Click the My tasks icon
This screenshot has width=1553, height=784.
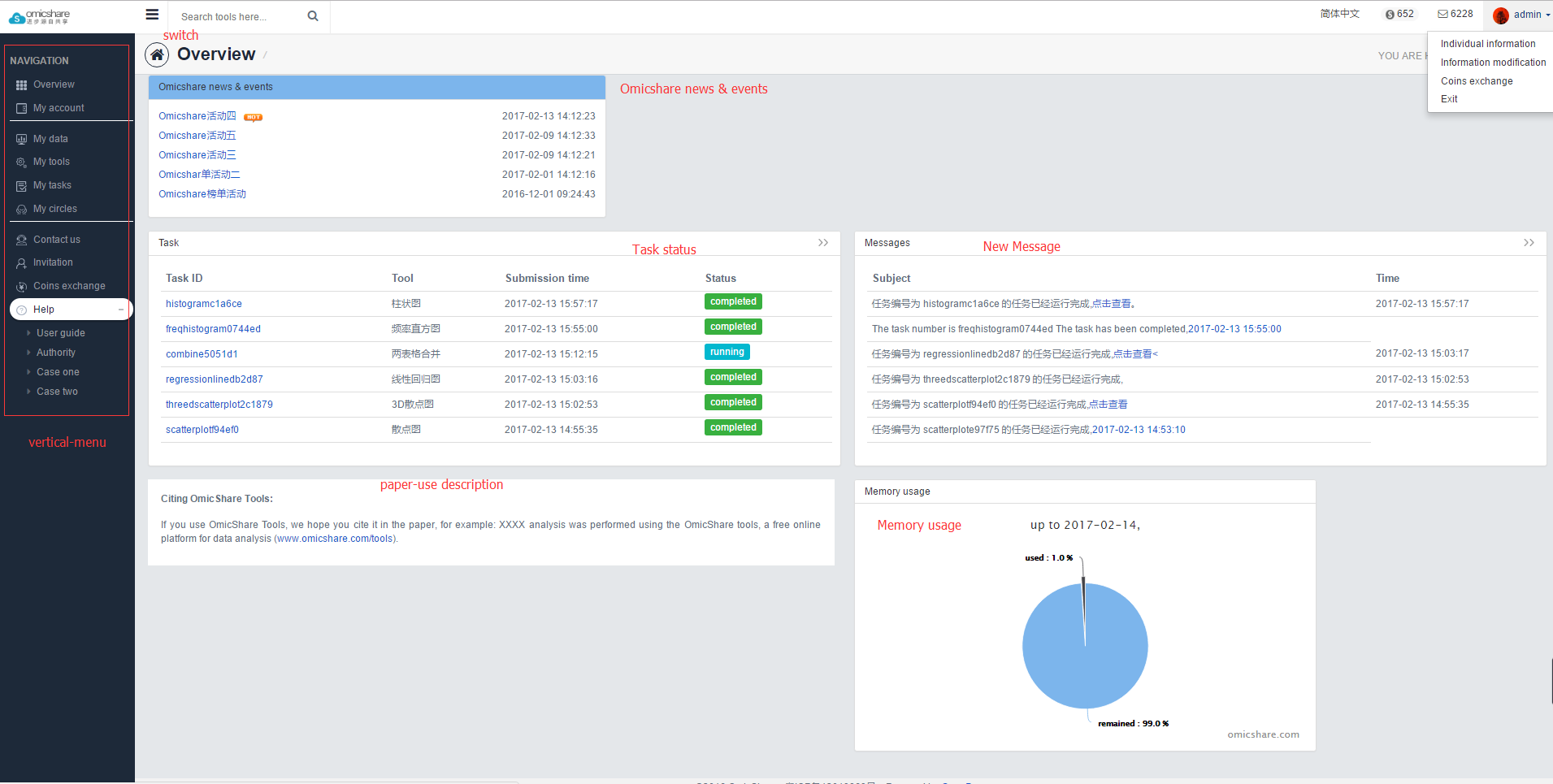[21, 186]
